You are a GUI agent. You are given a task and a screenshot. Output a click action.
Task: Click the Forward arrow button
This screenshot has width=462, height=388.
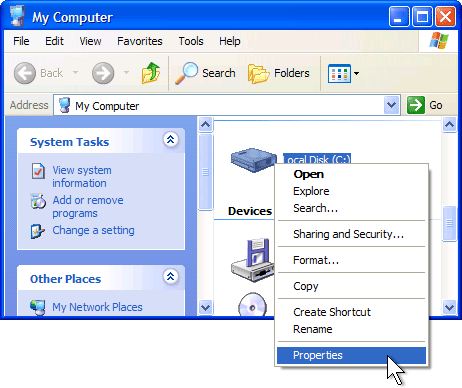(103, 73)
